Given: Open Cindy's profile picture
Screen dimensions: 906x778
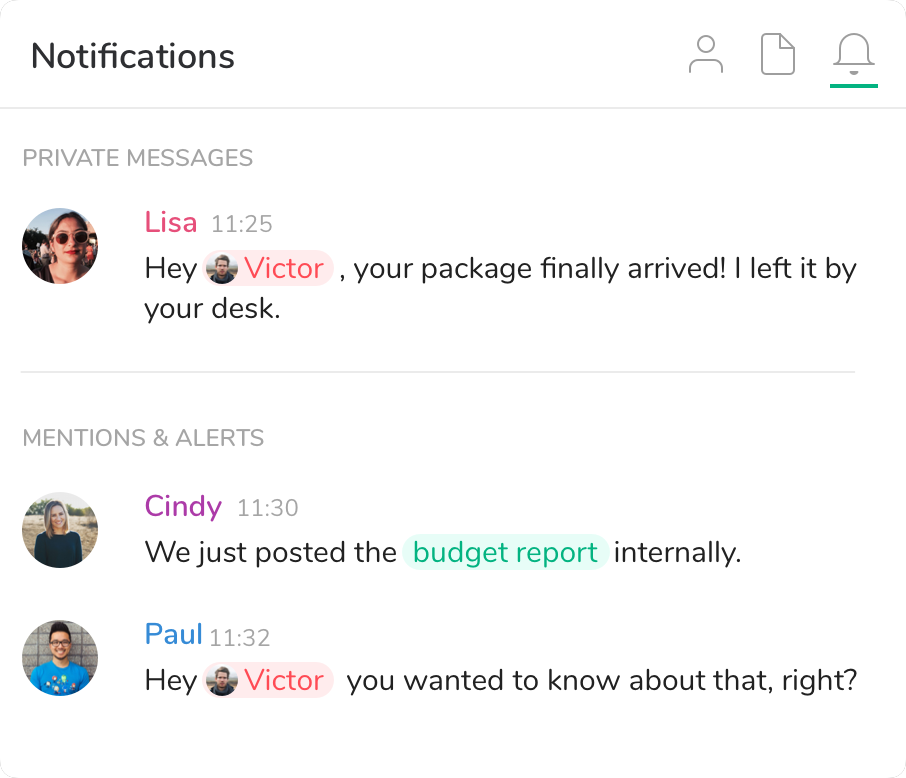Looking at the screenshot, I should [60, 530].
